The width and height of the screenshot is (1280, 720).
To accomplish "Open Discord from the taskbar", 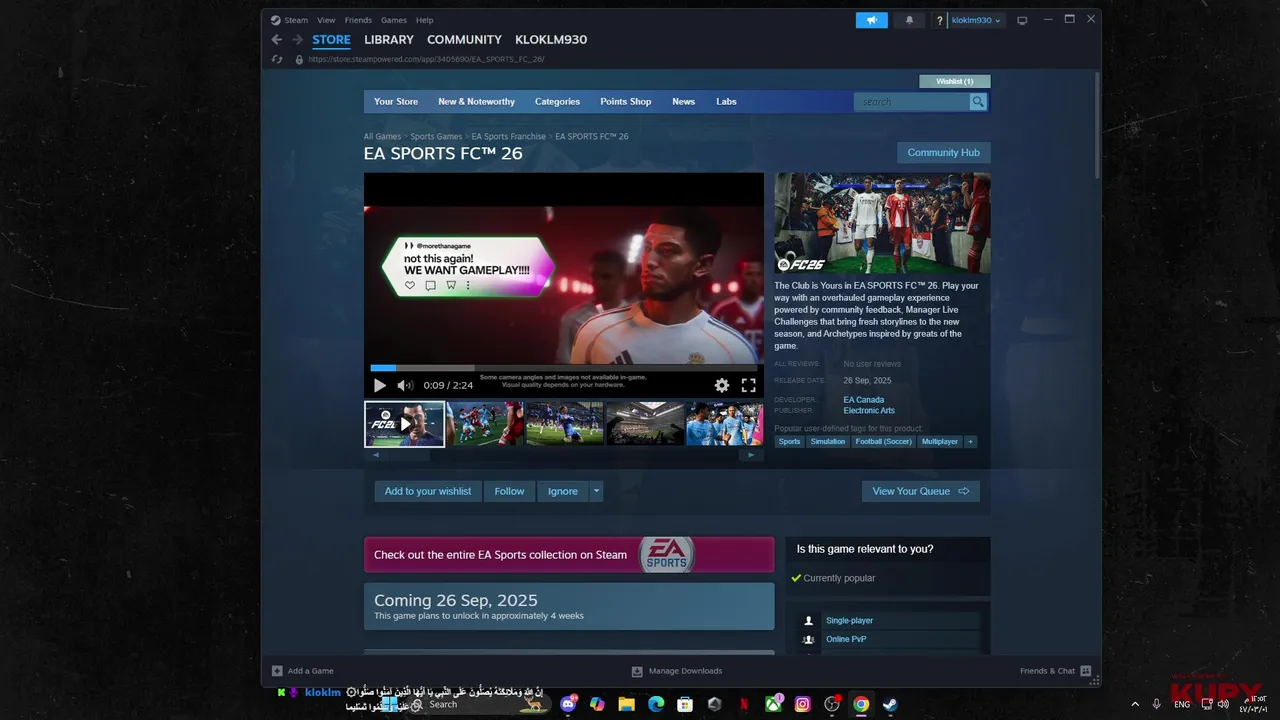I will tap(569, 704).
